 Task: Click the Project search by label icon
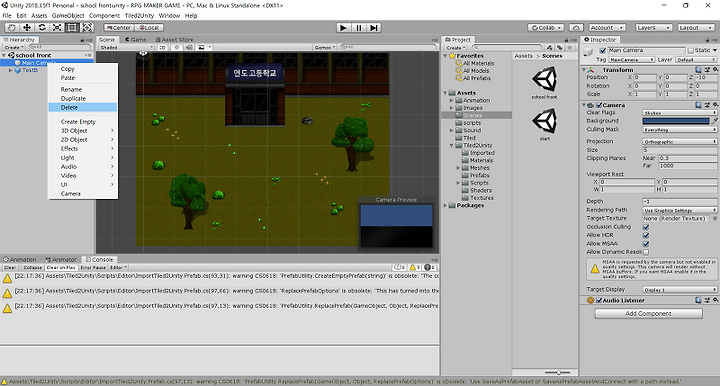pos(559,47)
